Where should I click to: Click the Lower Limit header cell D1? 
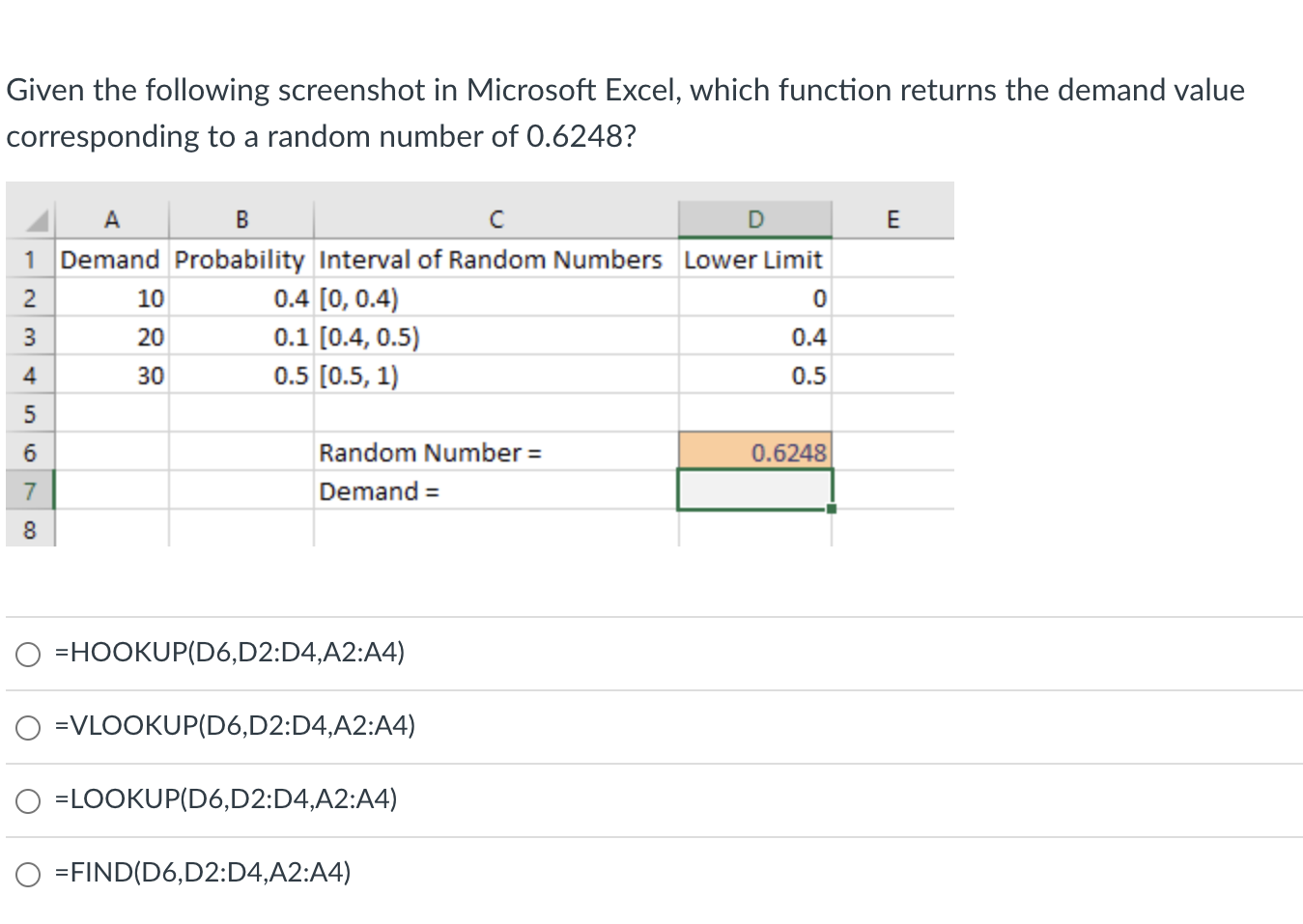[x=753, y=259]
